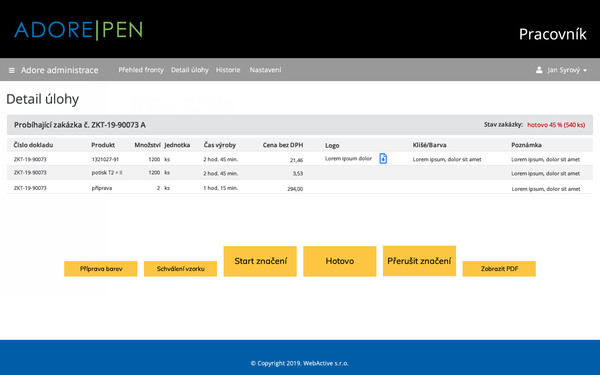Select product cell 1321027-91
600x375 pixels.
coord(105,159)
